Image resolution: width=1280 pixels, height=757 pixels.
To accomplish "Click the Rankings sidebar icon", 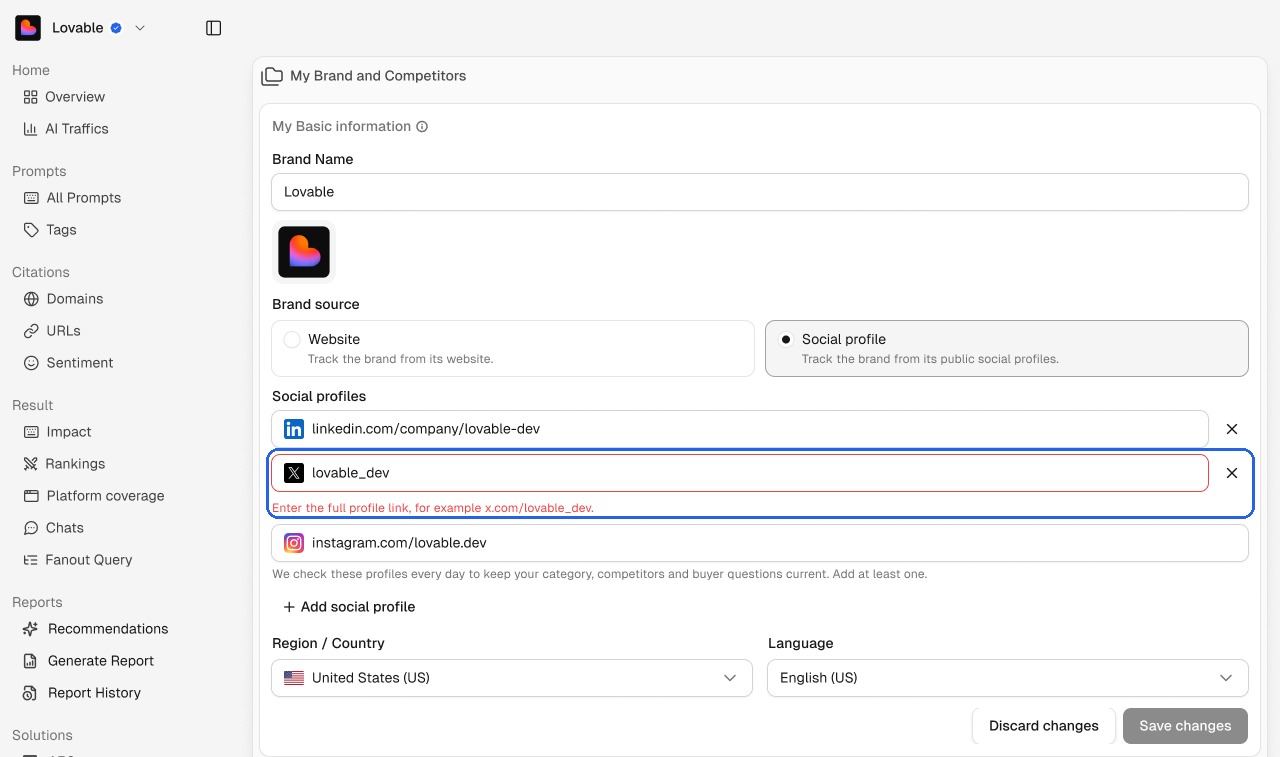I will pyautogui.click(x=30, y=464).
